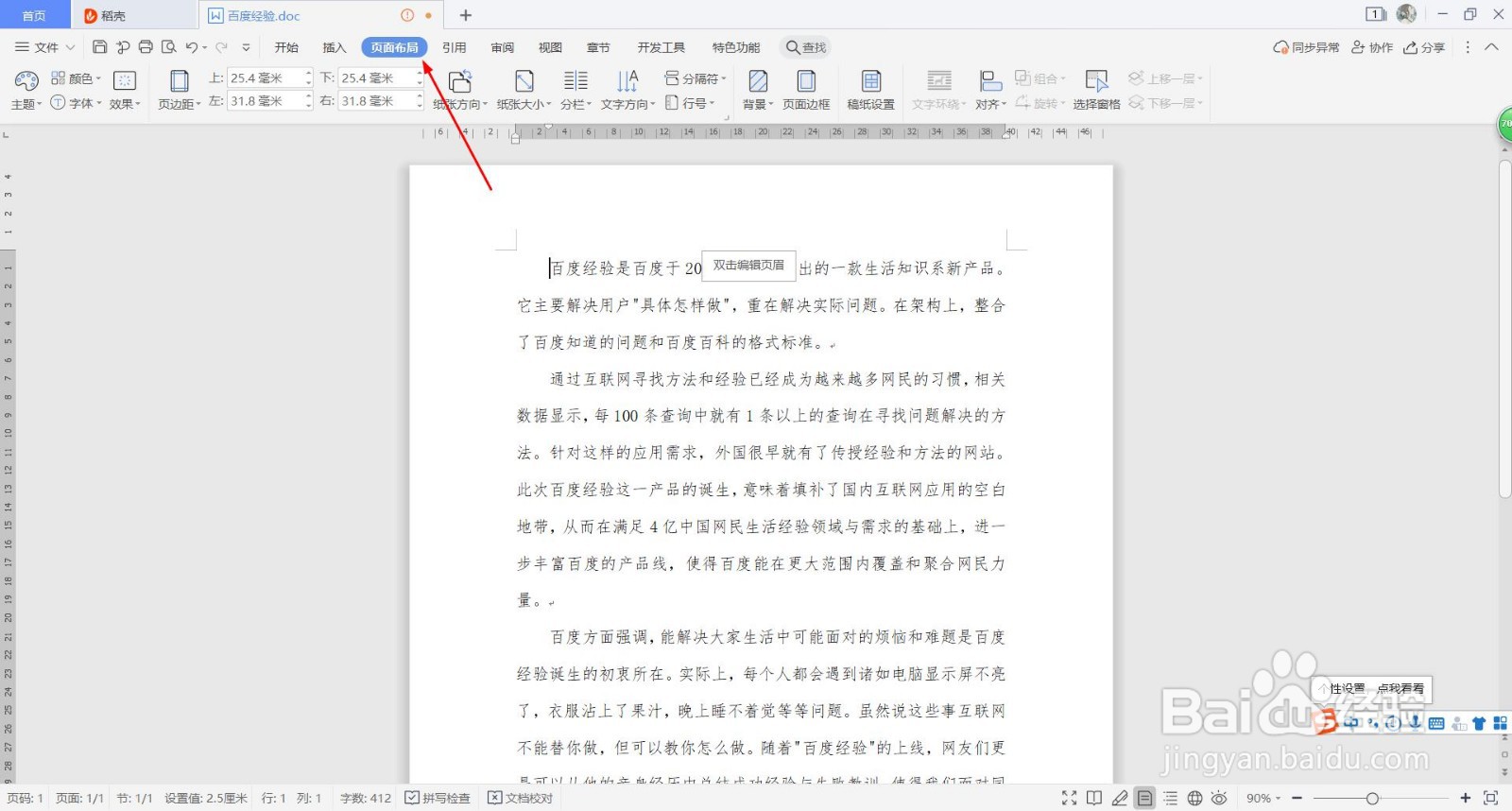Image resolution: width=1512 pixels, height=811 pixels.
Task: Click the top margin 25.4 毫米 field
Action: (265, 78)
